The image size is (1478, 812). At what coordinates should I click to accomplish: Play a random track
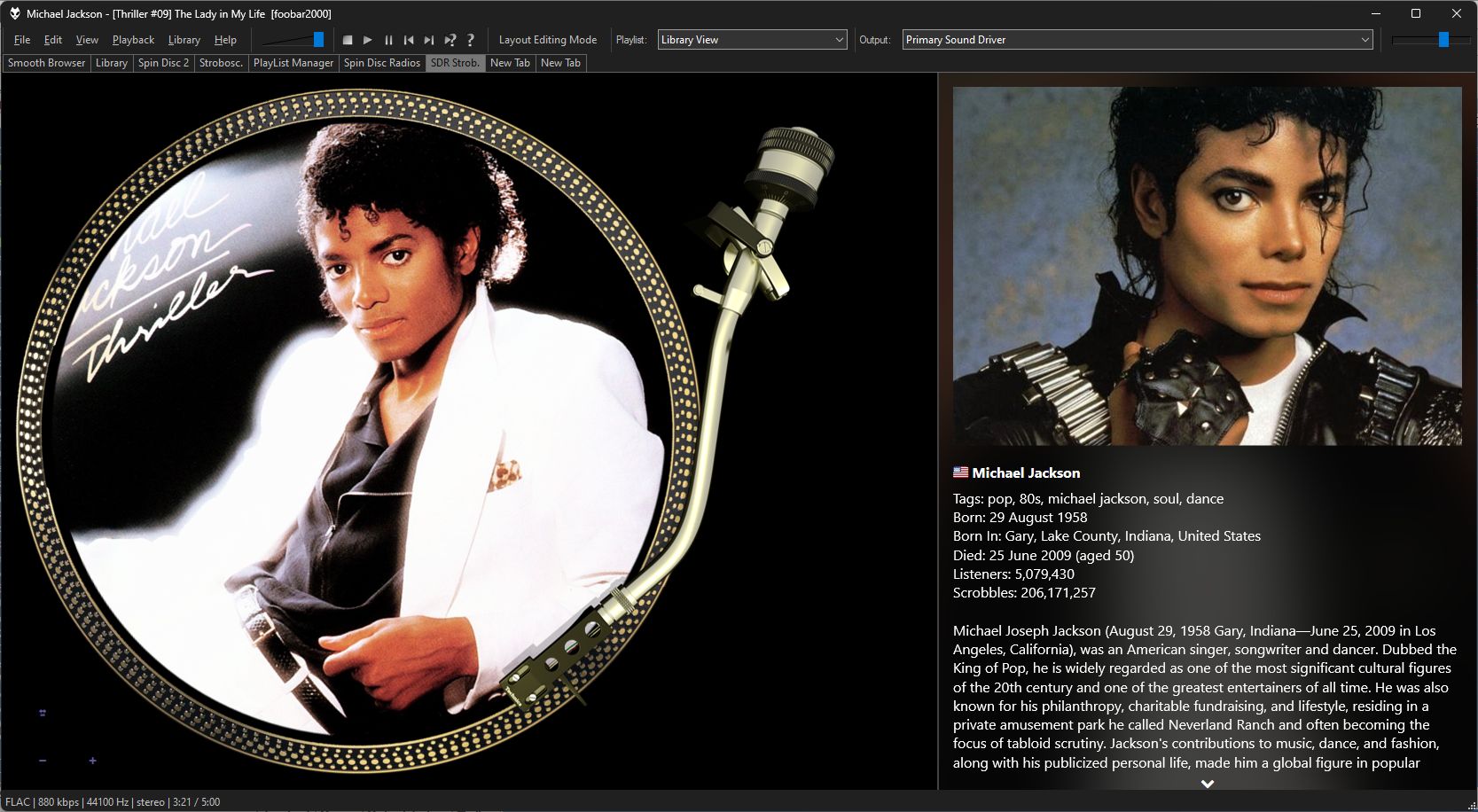(450, 40)
